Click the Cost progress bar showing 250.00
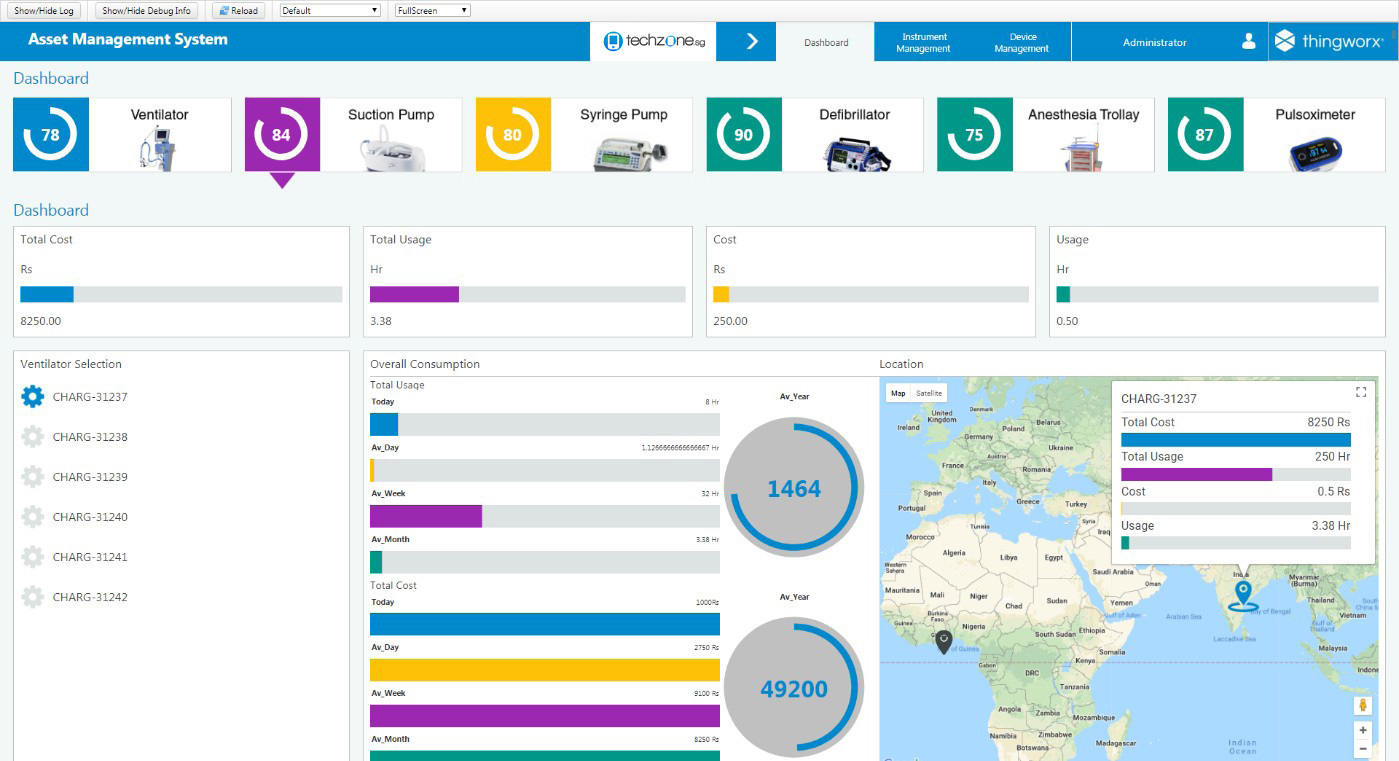 click(871, 294)
